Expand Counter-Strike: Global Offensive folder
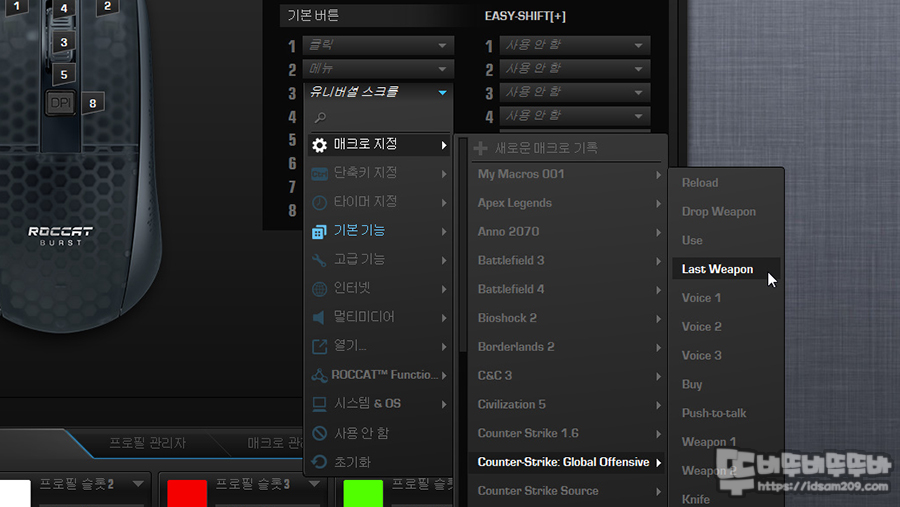Screen dimensions: 900x507 (568, 462)
